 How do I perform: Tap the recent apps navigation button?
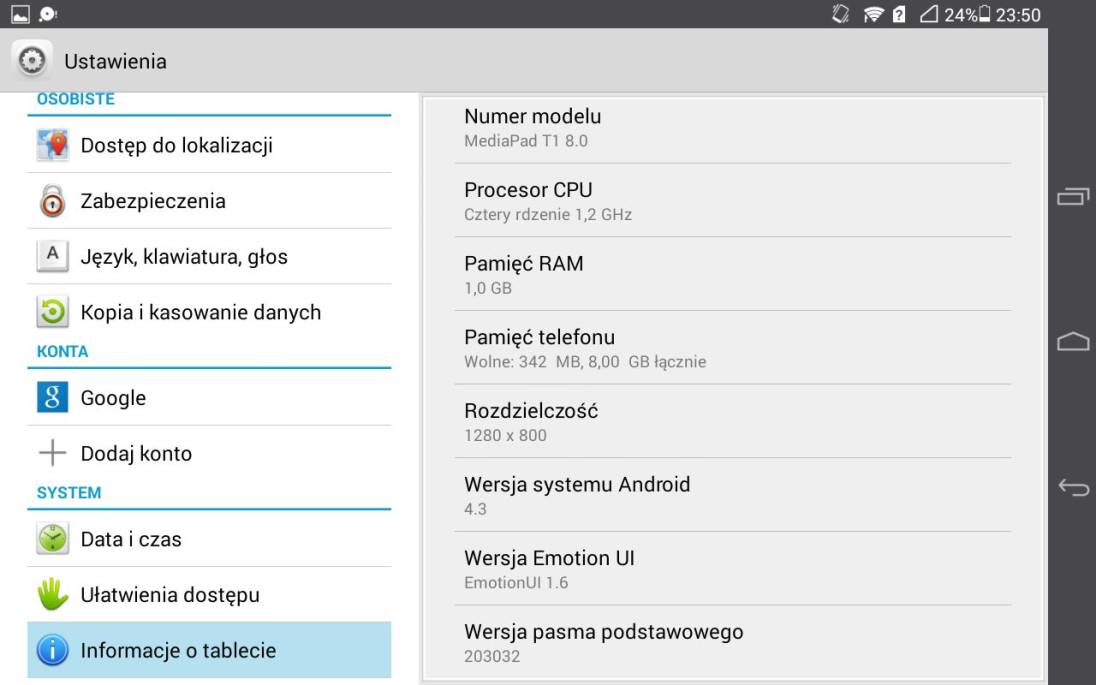point(1073,196)
